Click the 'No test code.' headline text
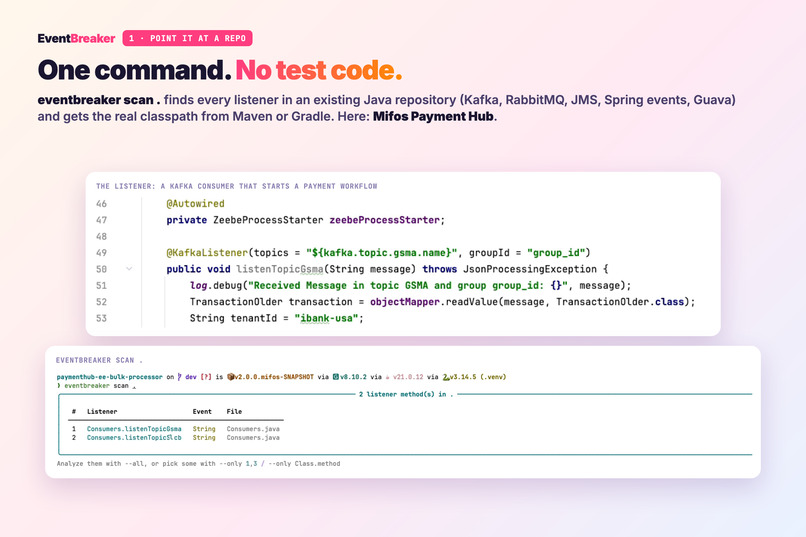The image size is (806, 537). 319,70
